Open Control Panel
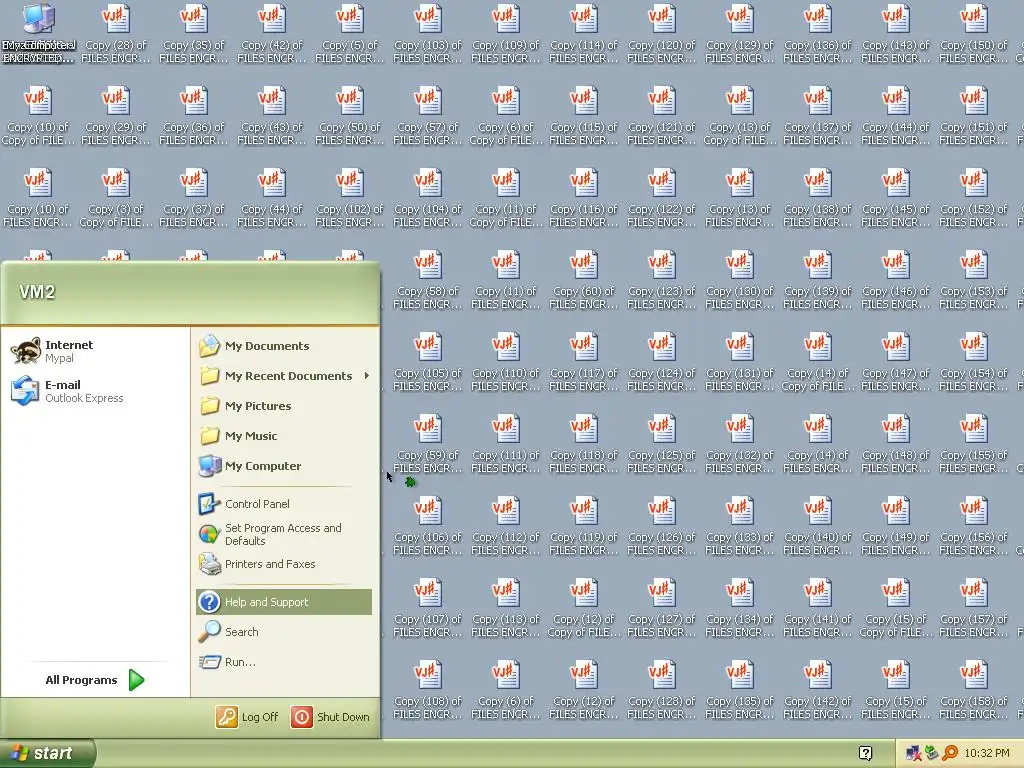Viewport: 1024px width, 768px height. pos(244,504)
